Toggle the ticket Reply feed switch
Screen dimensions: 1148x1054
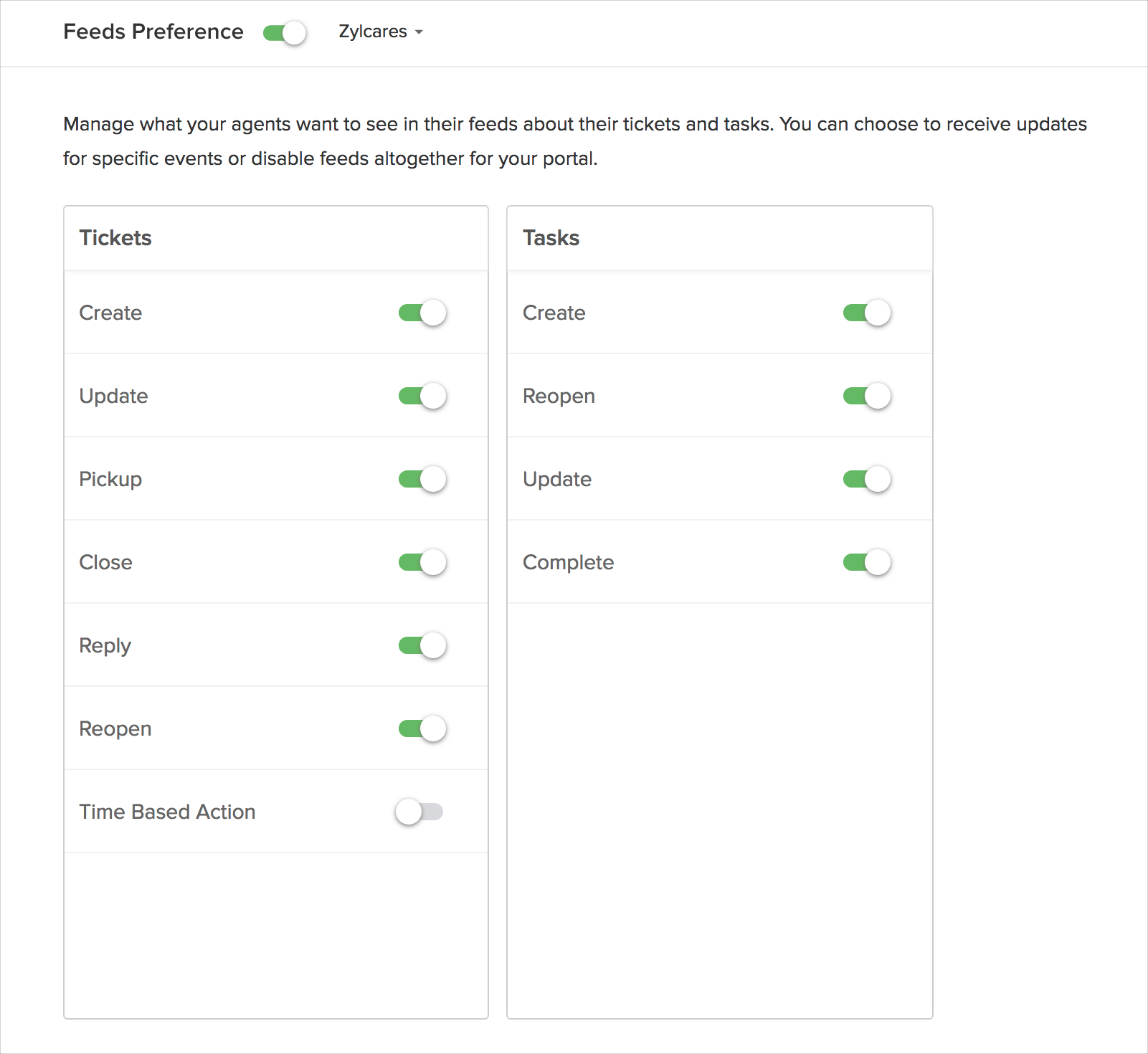pos(422,646)
